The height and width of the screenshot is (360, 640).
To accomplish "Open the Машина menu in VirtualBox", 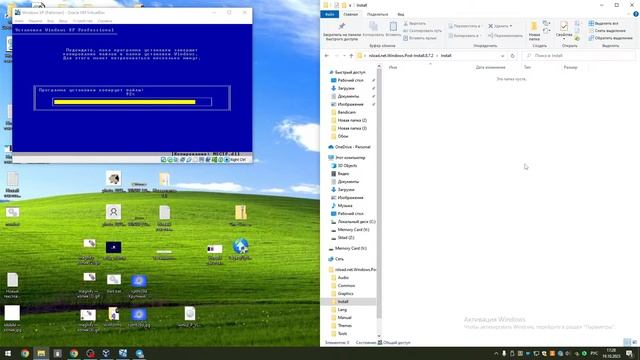I will click(36, 21).
